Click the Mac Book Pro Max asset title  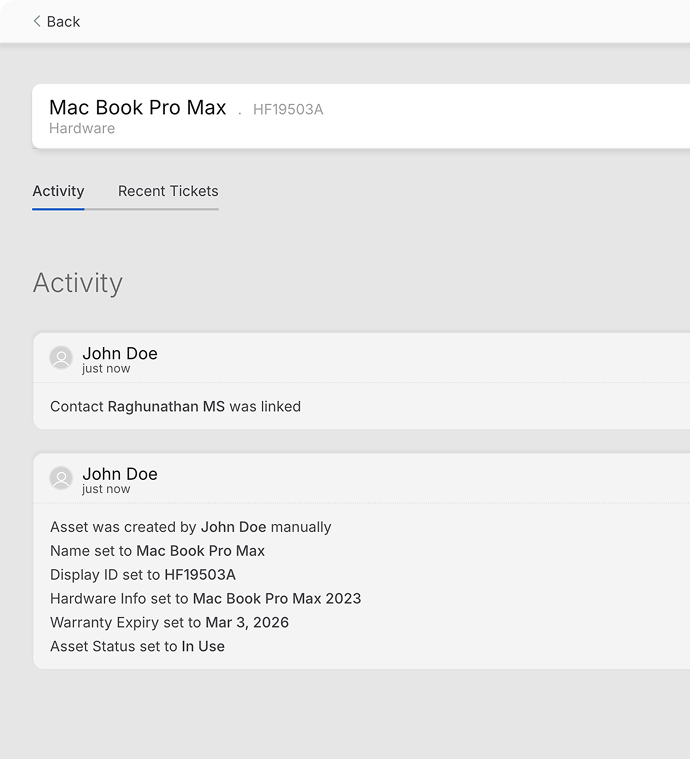pyautogui.click(x=138, y=108)
